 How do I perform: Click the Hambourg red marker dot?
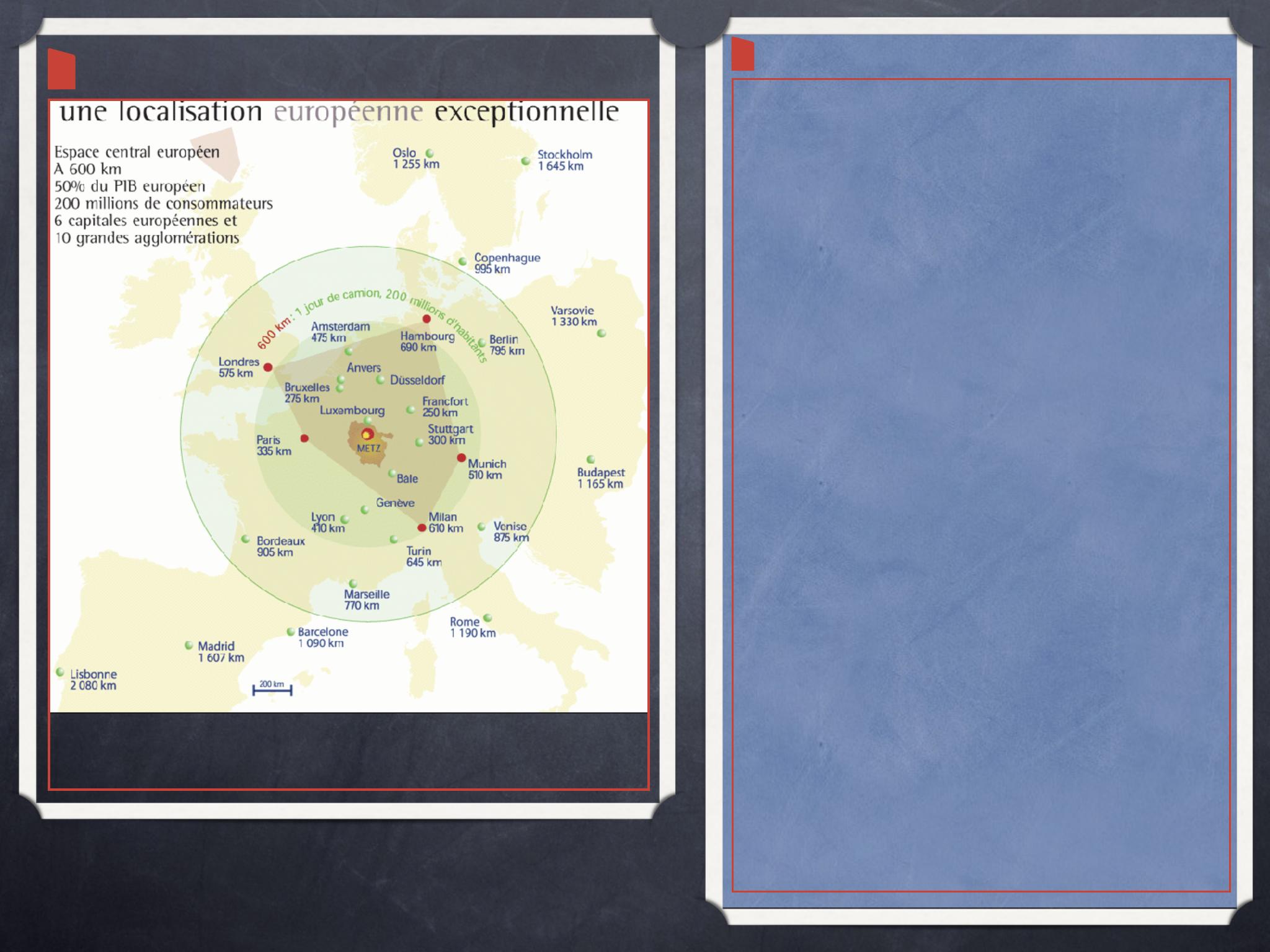(x=427, y=319)
